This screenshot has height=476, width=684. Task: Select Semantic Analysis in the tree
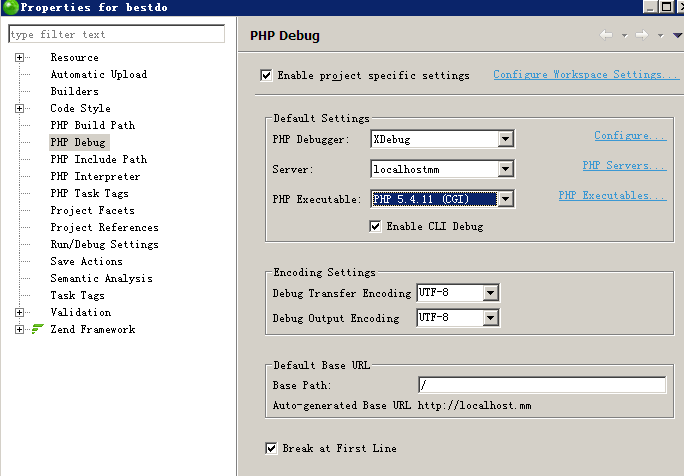pyautogui.click(x=101, y=278)
